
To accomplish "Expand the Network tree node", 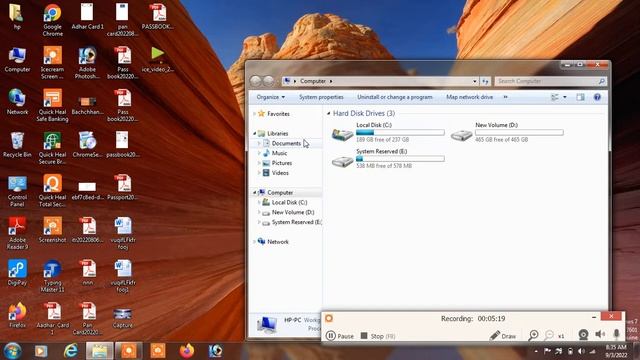I will tap(255, 242).
